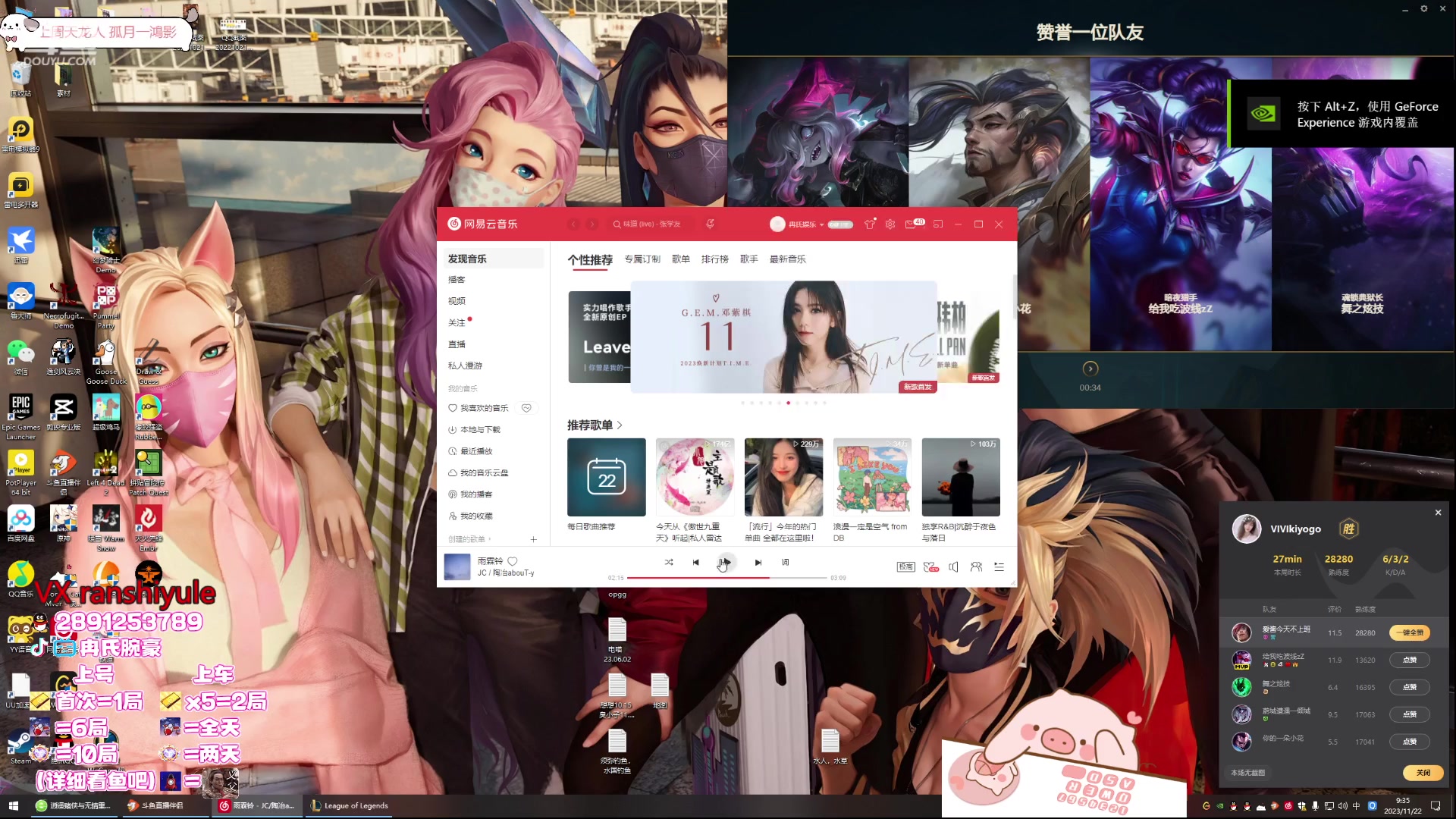The width and height of the screenshot is (1456, 819).
Task: Open G.E.M. 邓紫棋 banner
Action: (784, 337)
